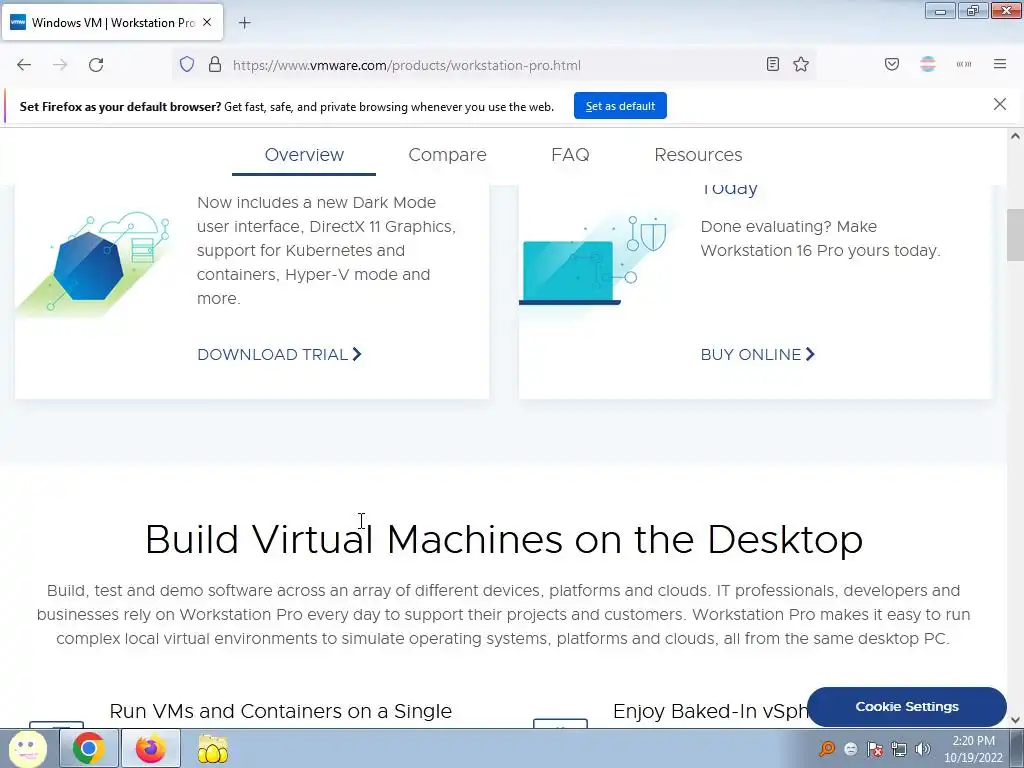Click the DOWNLOAD TRIAL link
Screen dimensions: 1024x768
pyautogui.click(x=279, y=355)
